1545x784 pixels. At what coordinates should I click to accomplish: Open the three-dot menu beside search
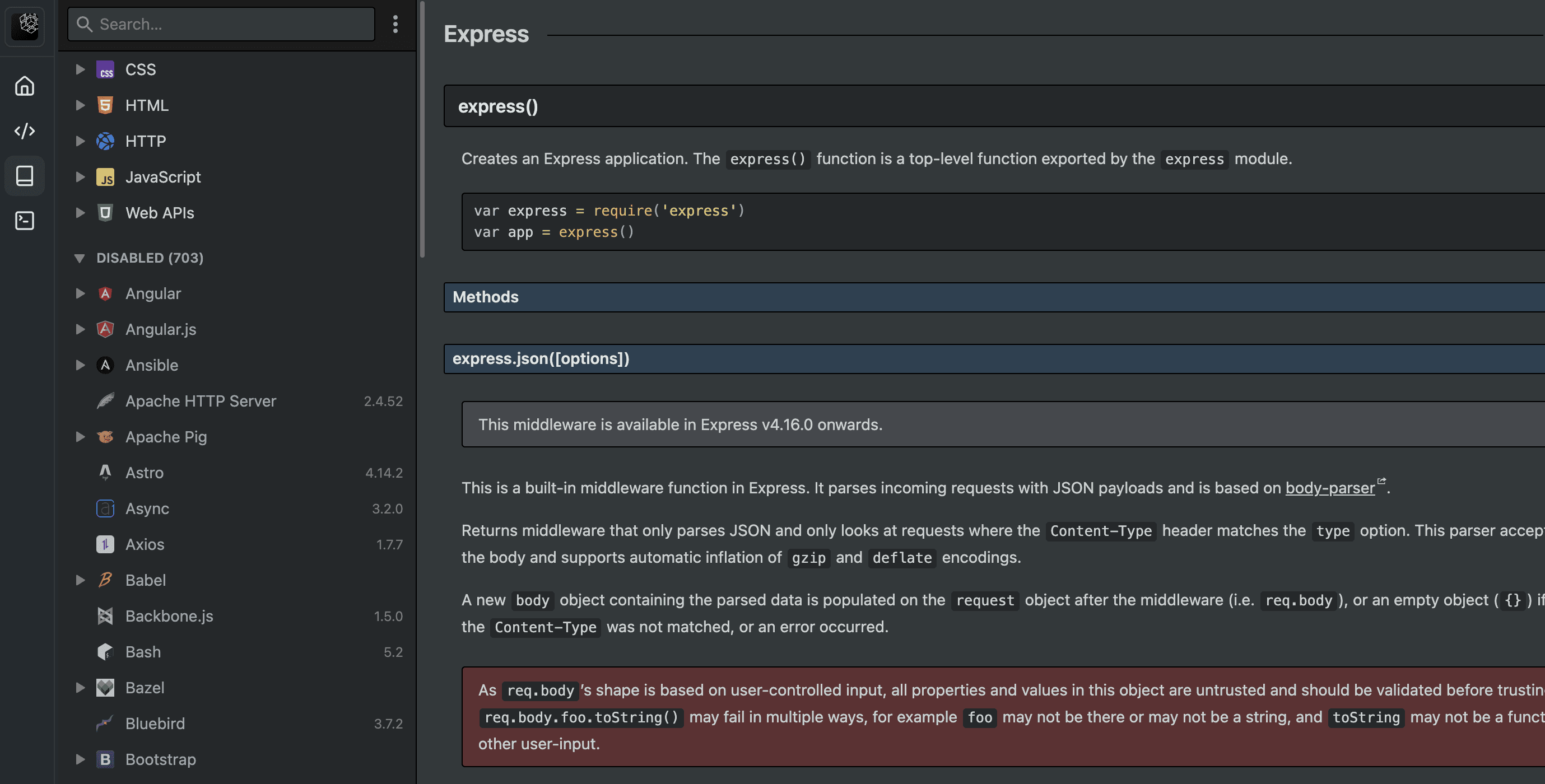click(x=395, y=25)
